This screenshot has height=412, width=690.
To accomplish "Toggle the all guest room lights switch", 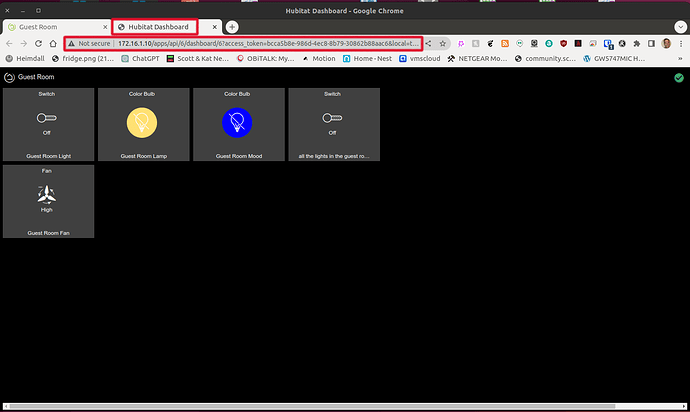I will 332,118.
